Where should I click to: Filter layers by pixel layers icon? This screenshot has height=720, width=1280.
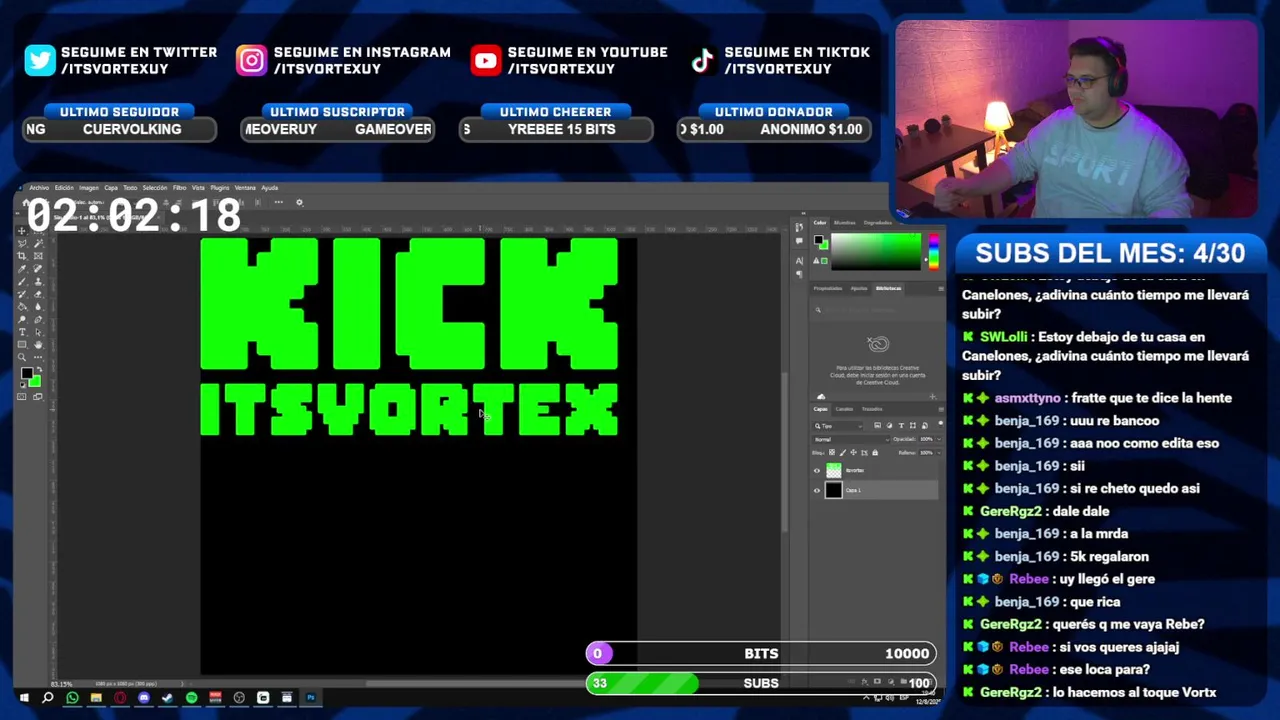pyautogui.click(x=877, y=425)
